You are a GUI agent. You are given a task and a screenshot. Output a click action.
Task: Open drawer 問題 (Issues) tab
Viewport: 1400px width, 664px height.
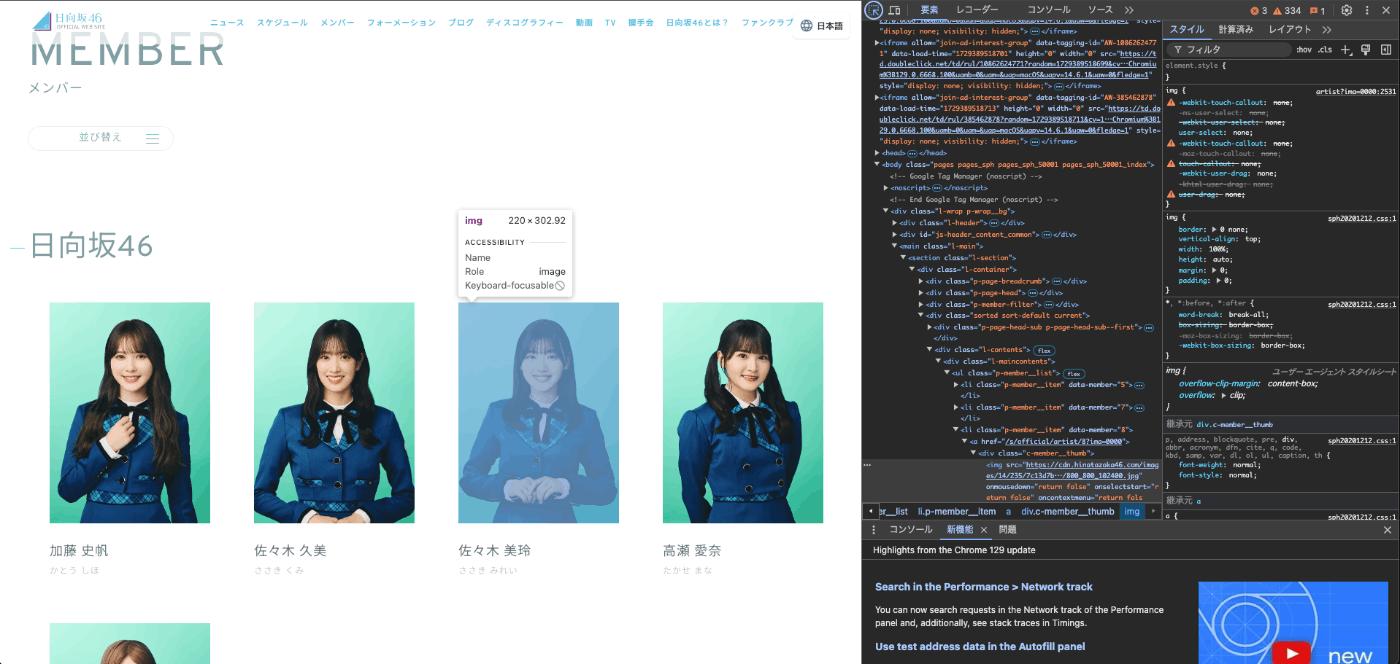tap(1007, 530)
